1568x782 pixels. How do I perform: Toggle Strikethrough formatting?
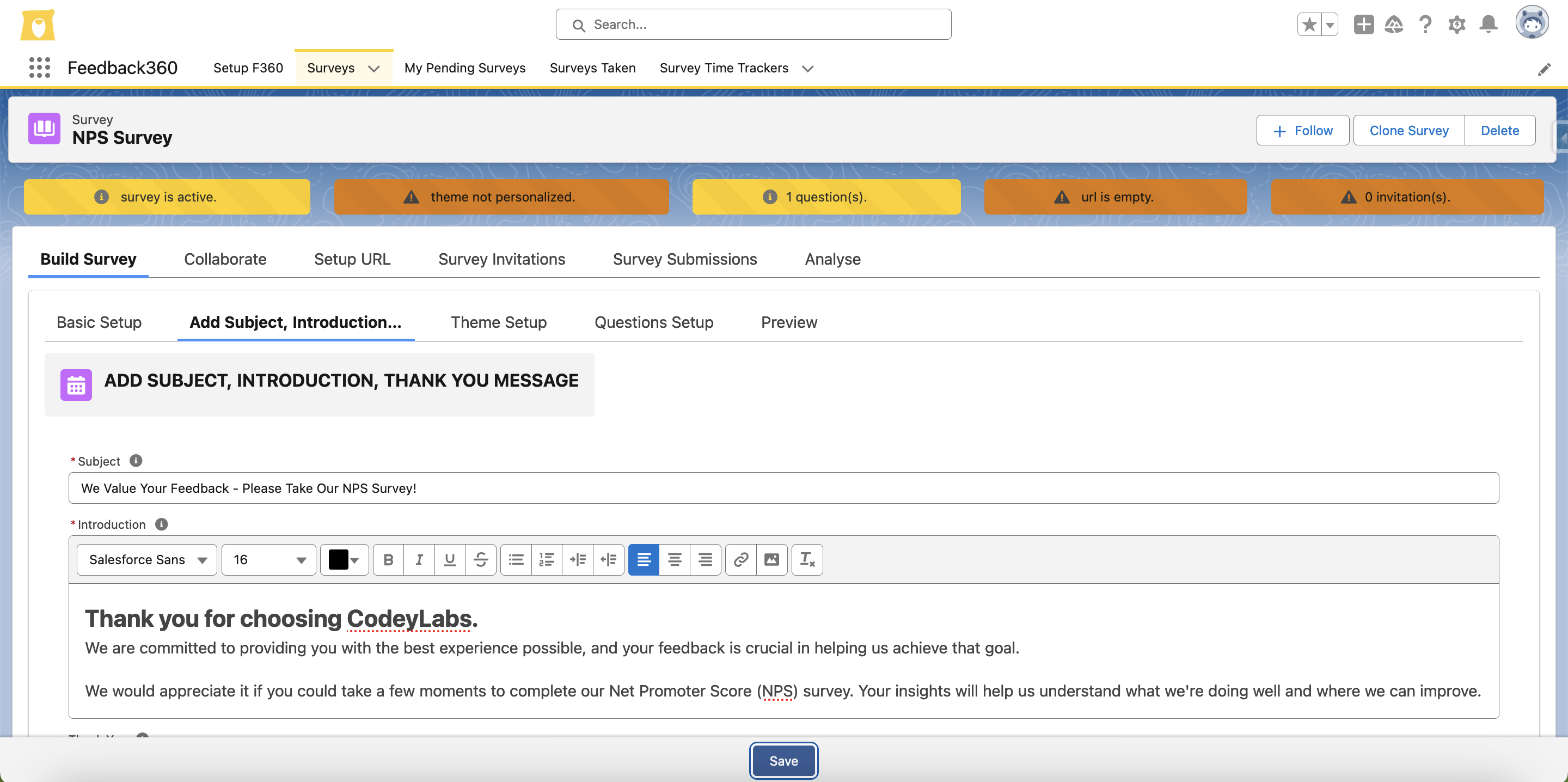point(481,559)
